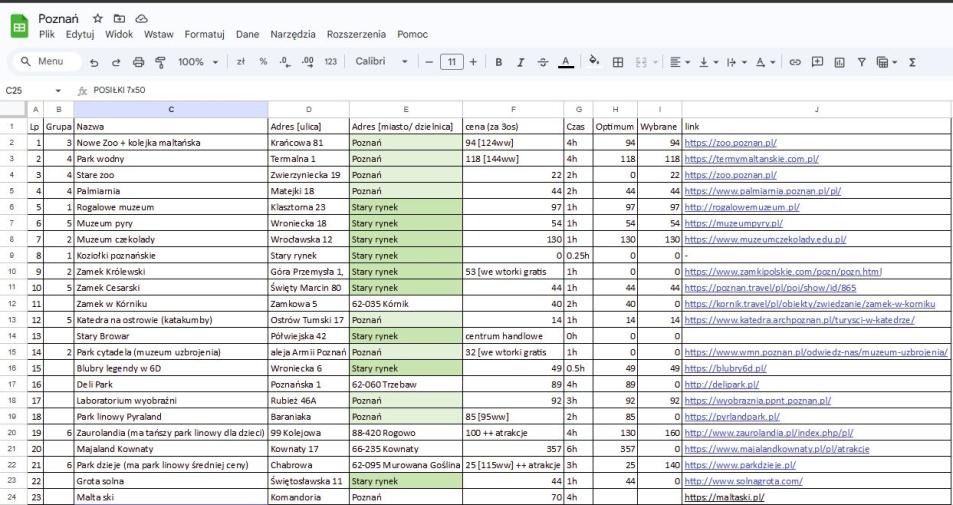Image resolution: width=953 pixels, height=505 pixels.
Task: Open the borders tool
Action: pyautogui.click(x=619, y=62)
